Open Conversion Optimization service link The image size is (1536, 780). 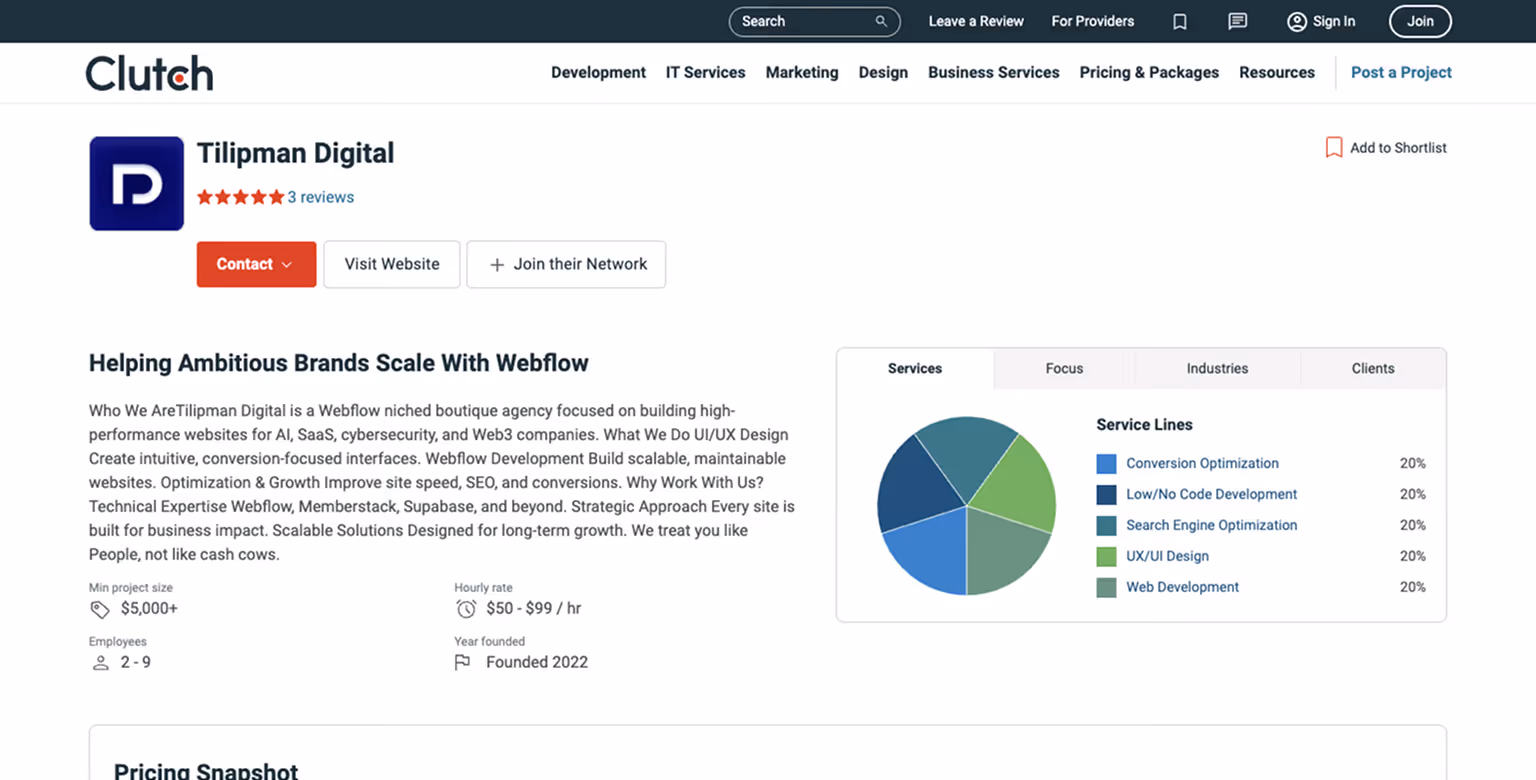click(x=1202, y=463)
